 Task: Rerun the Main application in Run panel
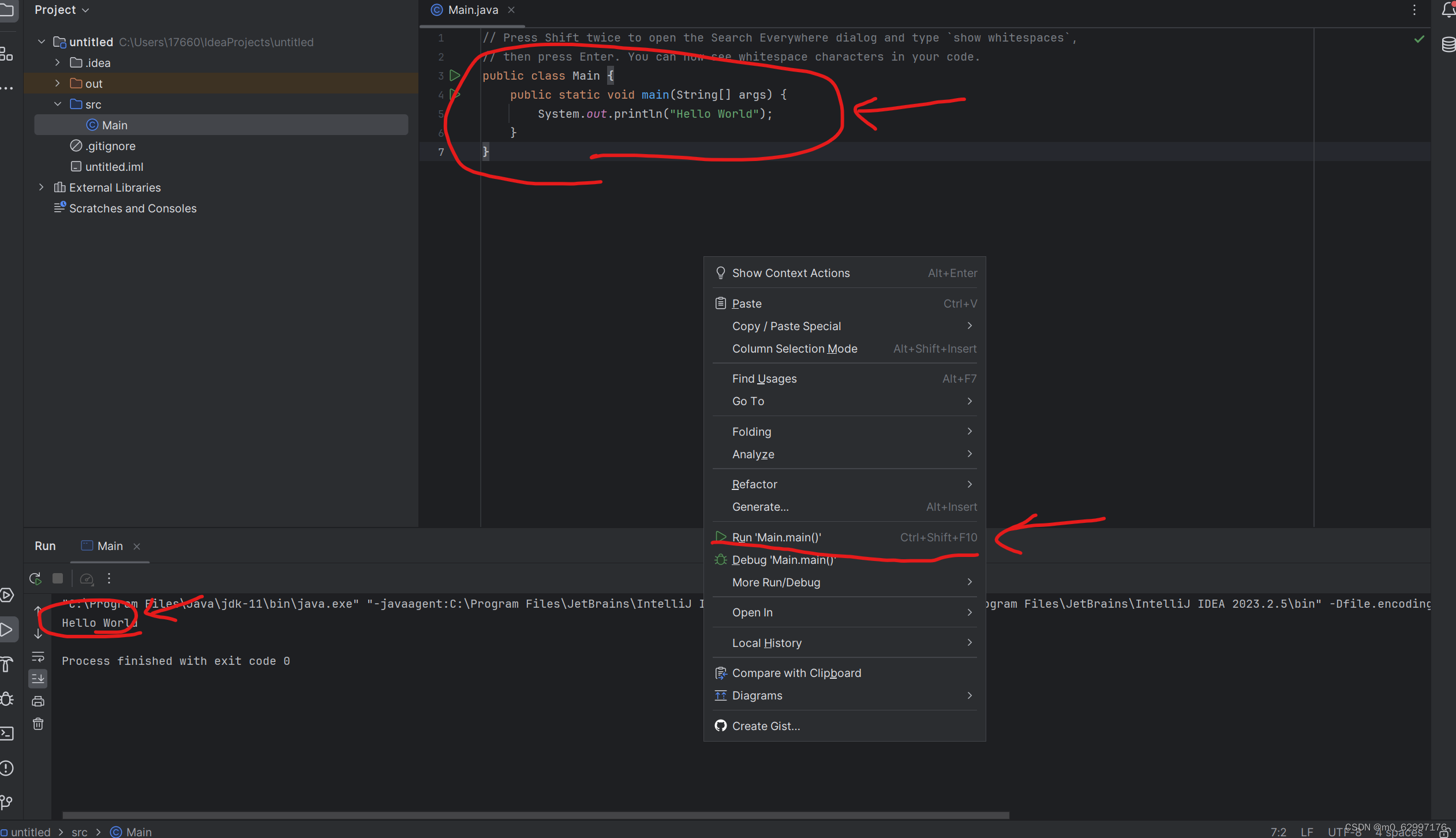35,578
